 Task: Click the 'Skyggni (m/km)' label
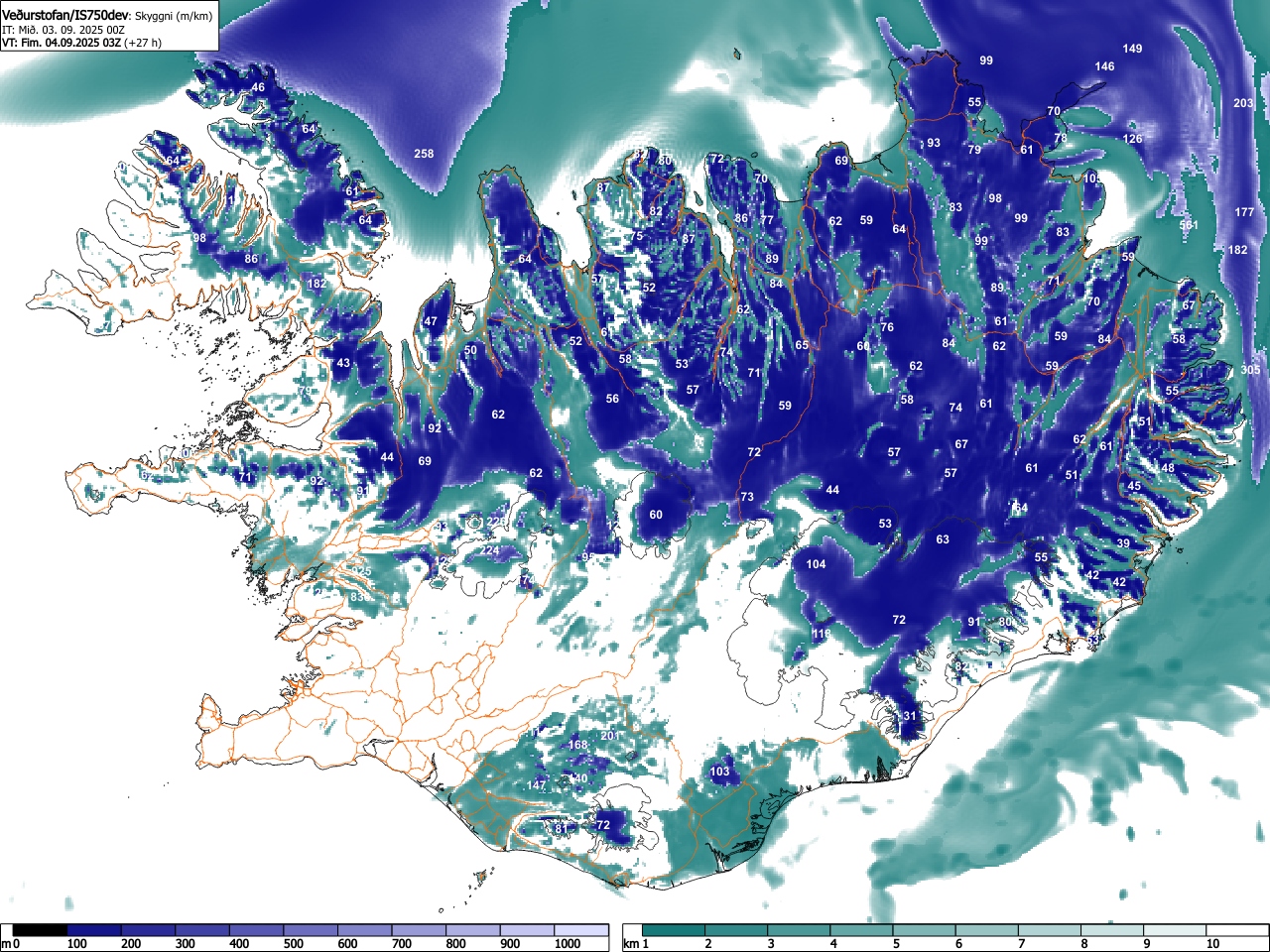pyautogui.click(x=173, y=16)
